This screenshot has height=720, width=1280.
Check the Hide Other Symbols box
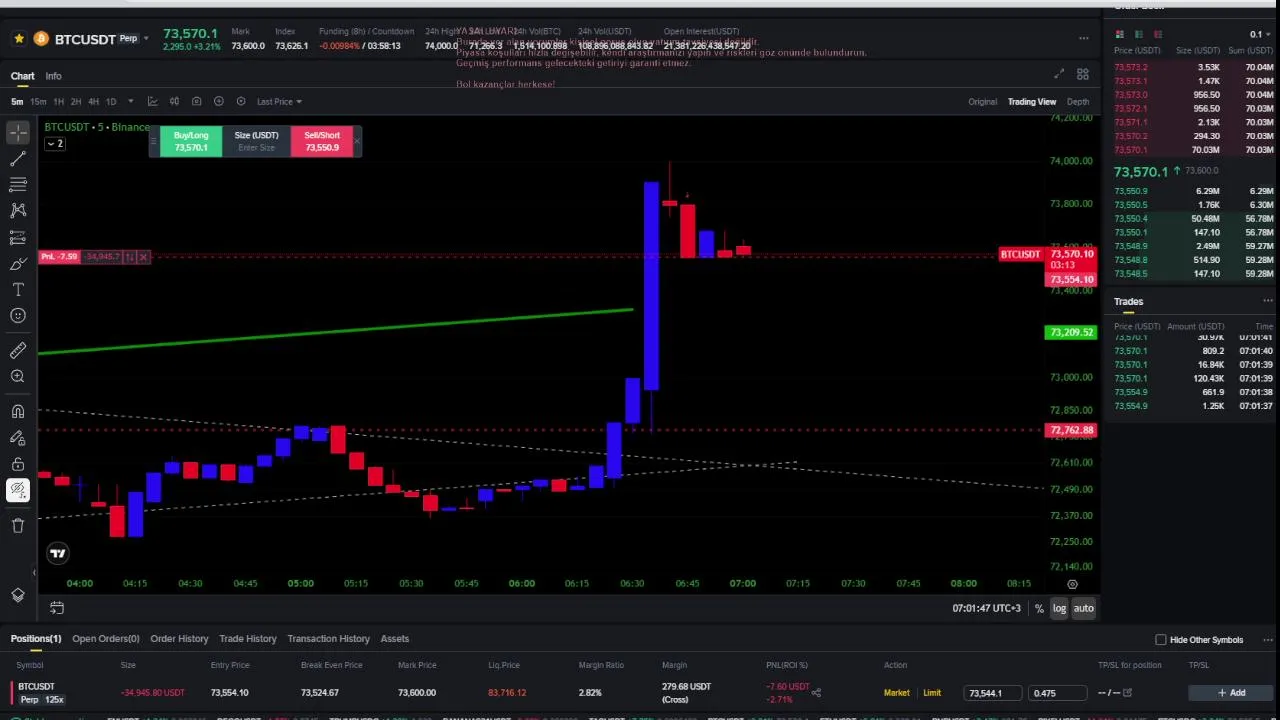[1161, 640]
